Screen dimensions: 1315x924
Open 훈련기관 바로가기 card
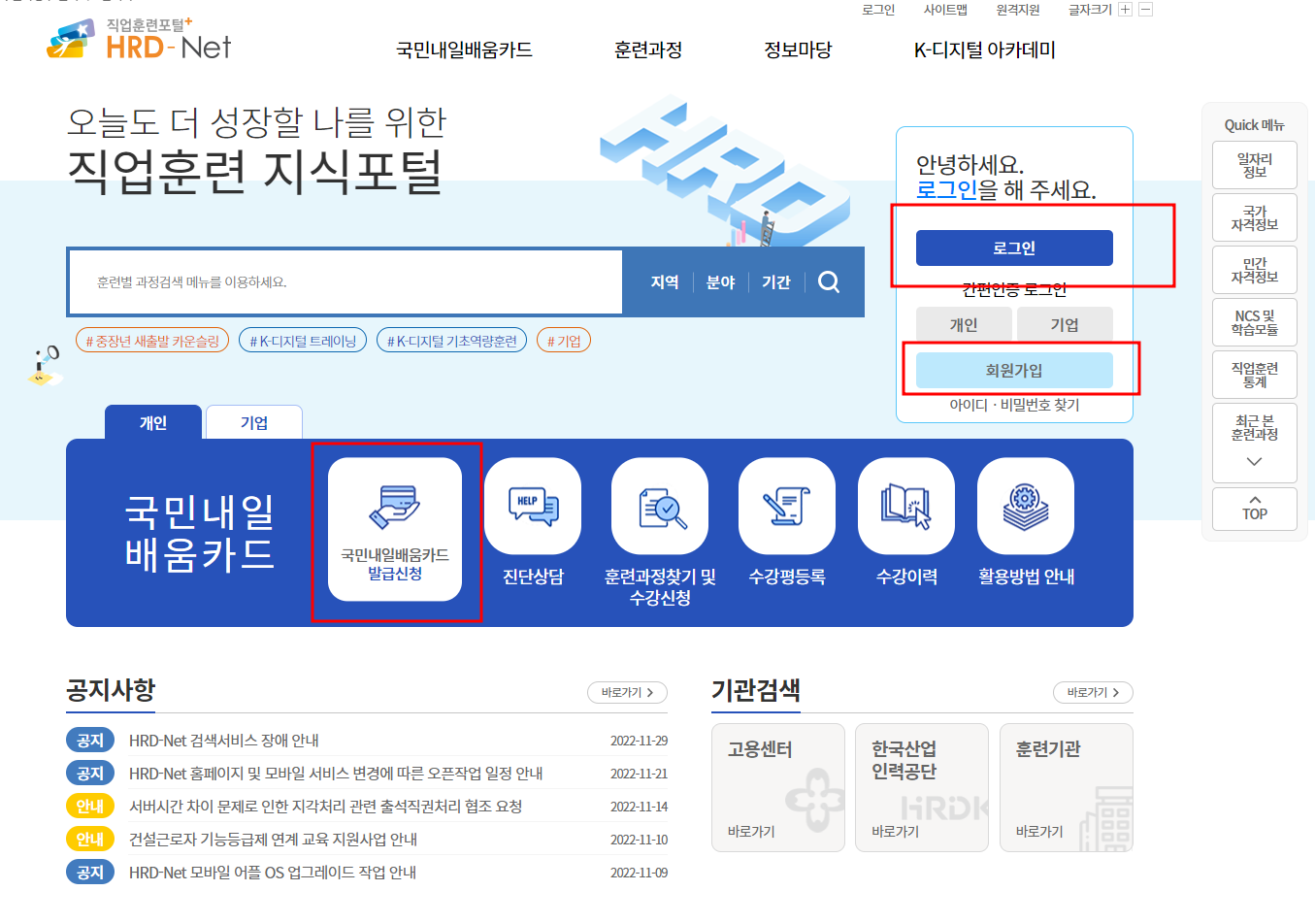pyautogui.click(x=1067, y=787)
